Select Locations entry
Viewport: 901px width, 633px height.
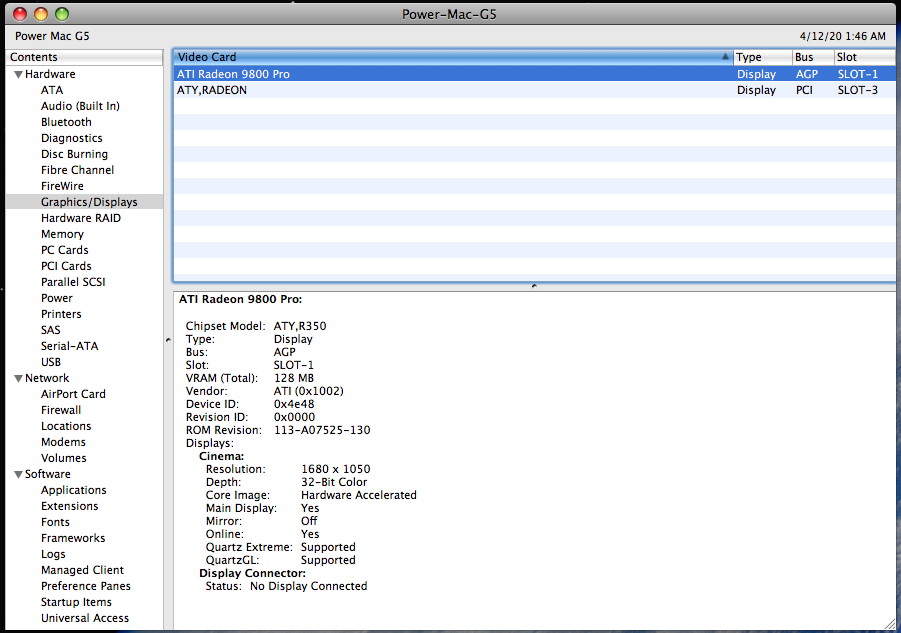coord(66,426)
